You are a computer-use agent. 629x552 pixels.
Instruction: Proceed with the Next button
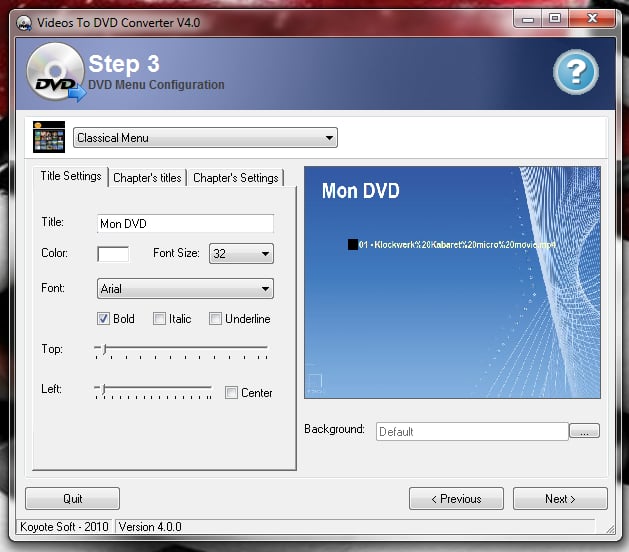[560, 499]
